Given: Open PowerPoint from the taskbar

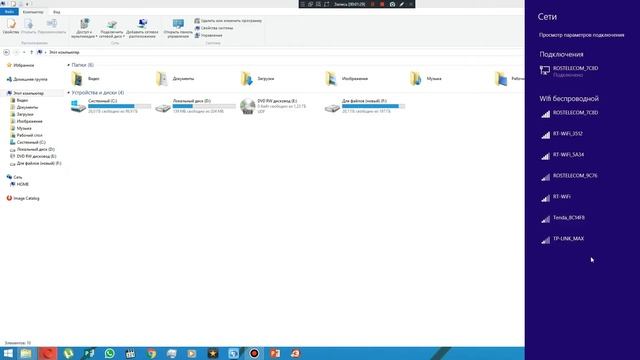Looking at the screenshot, I should coord(275,353).
